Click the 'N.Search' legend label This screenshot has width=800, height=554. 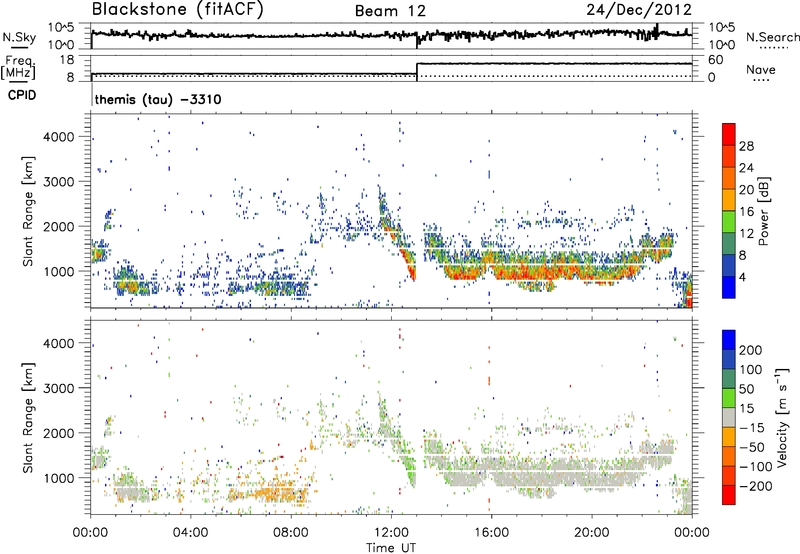(x=772, y=37)
